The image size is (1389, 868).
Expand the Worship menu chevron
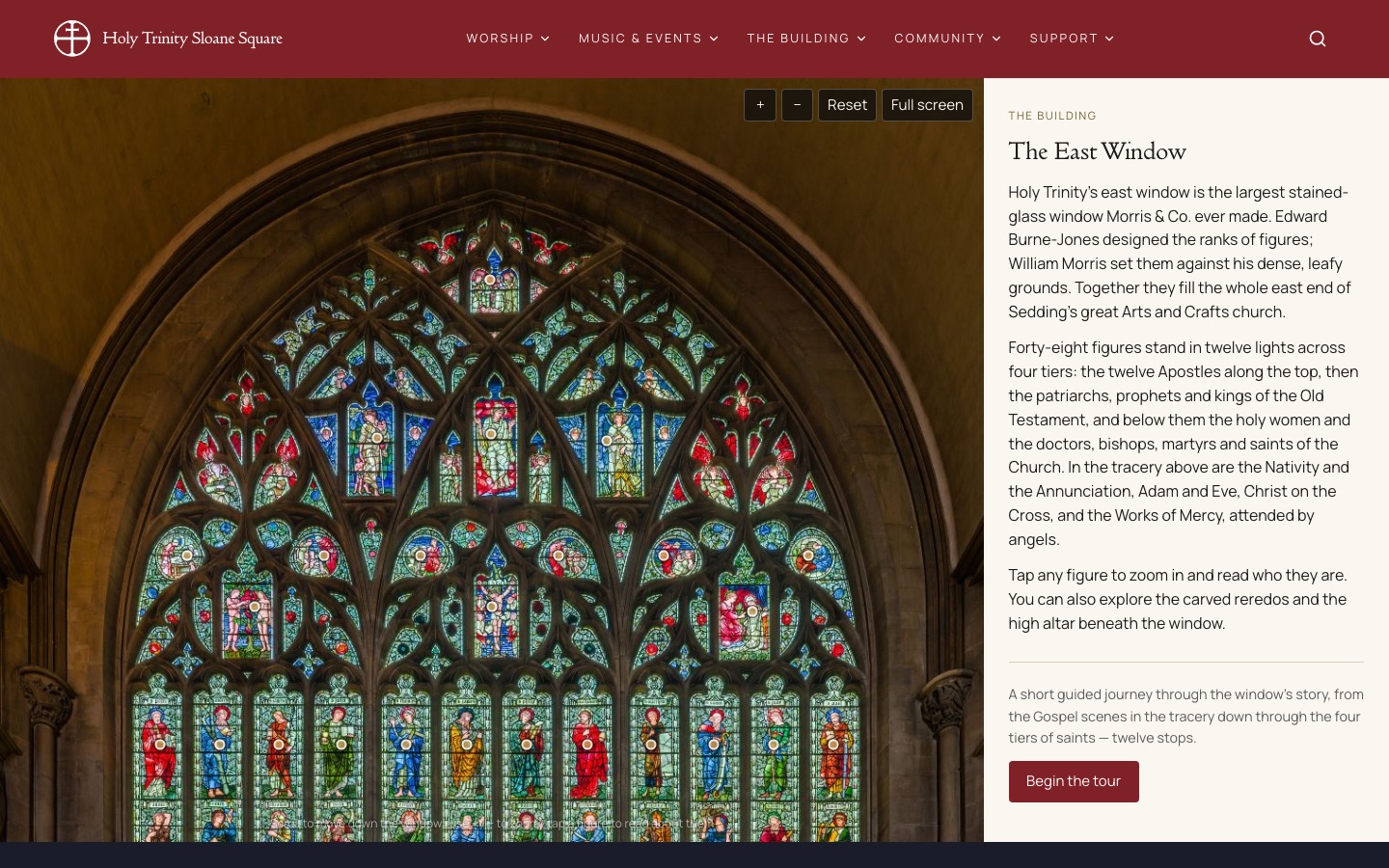coord(545,39)
